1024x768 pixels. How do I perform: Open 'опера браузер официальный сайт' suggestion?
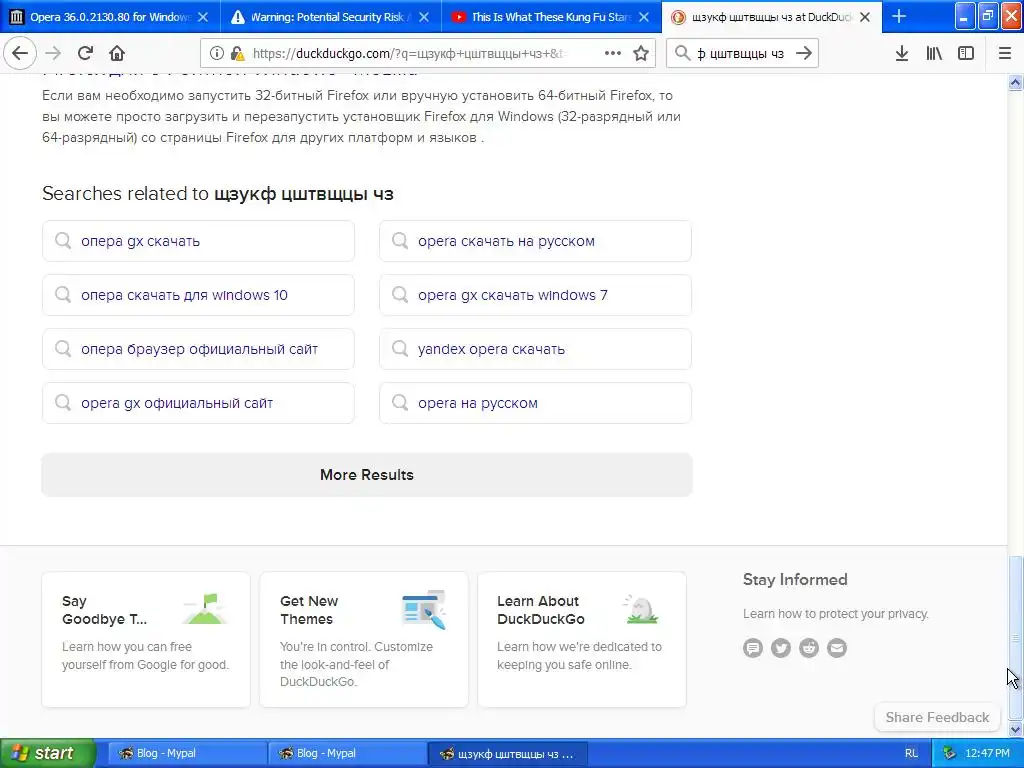(x=198, y=349)
